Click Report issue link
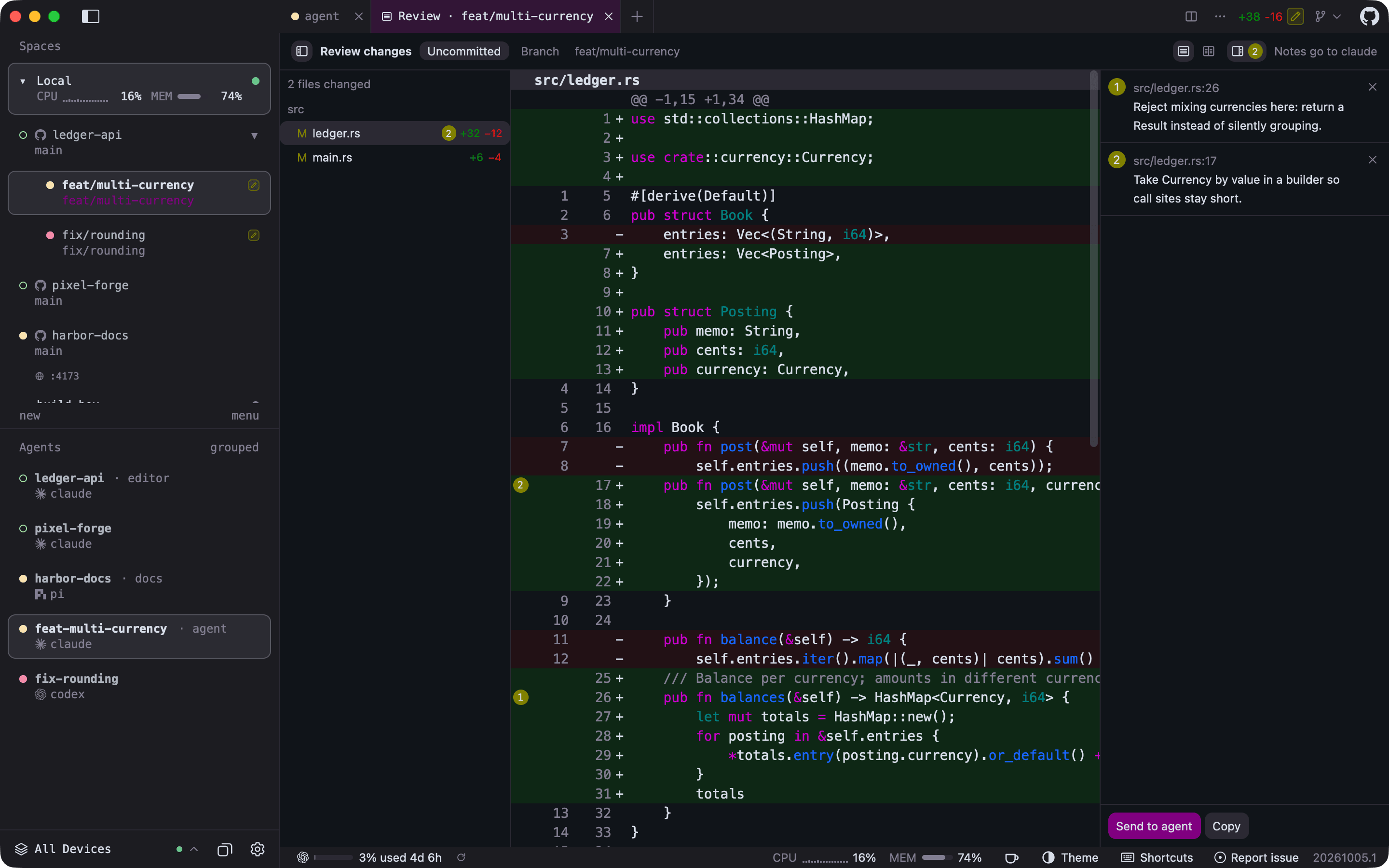 pyautogui.click(x=1256, y=858)
